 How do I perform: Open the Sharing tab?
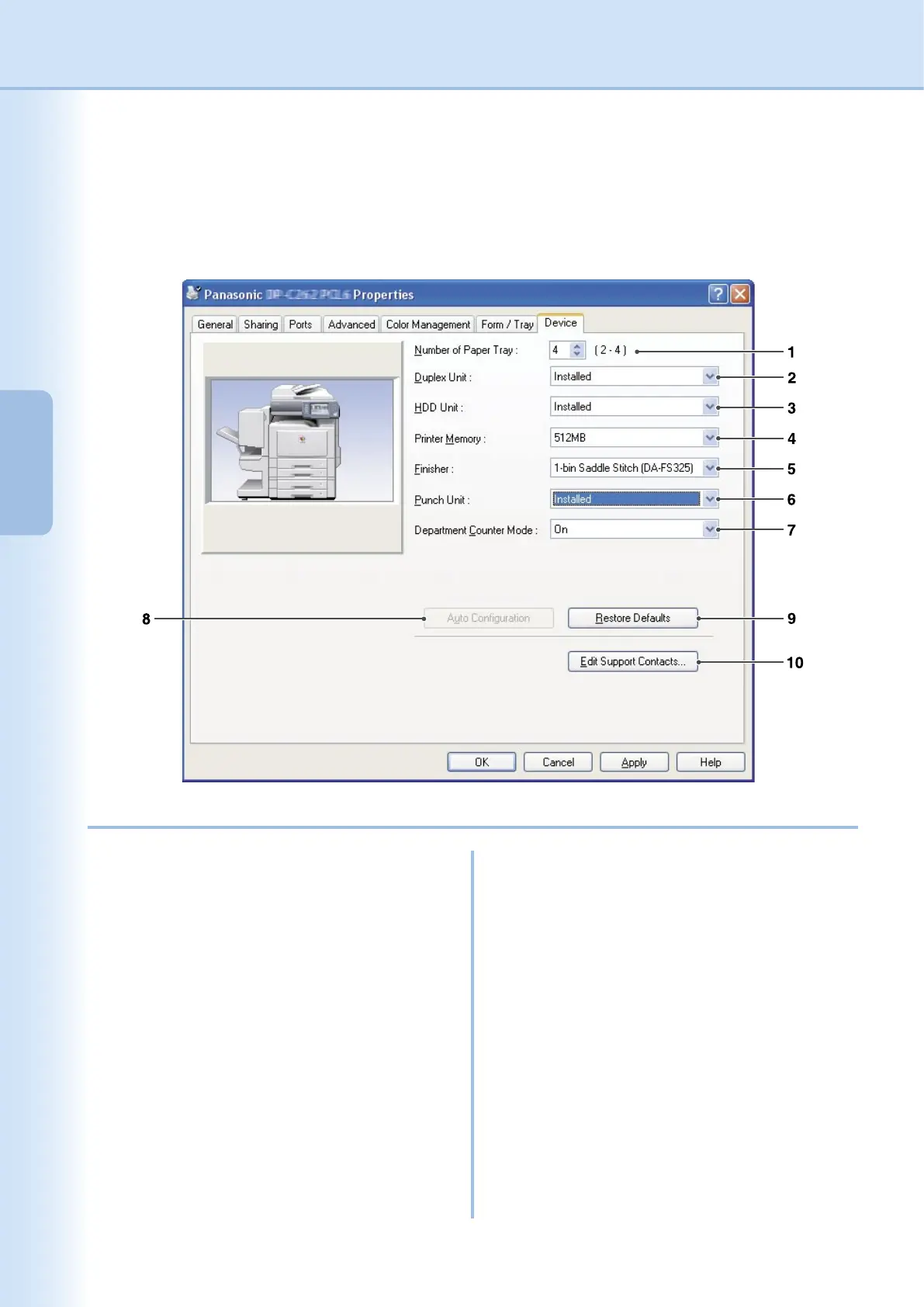pos(261,324)
